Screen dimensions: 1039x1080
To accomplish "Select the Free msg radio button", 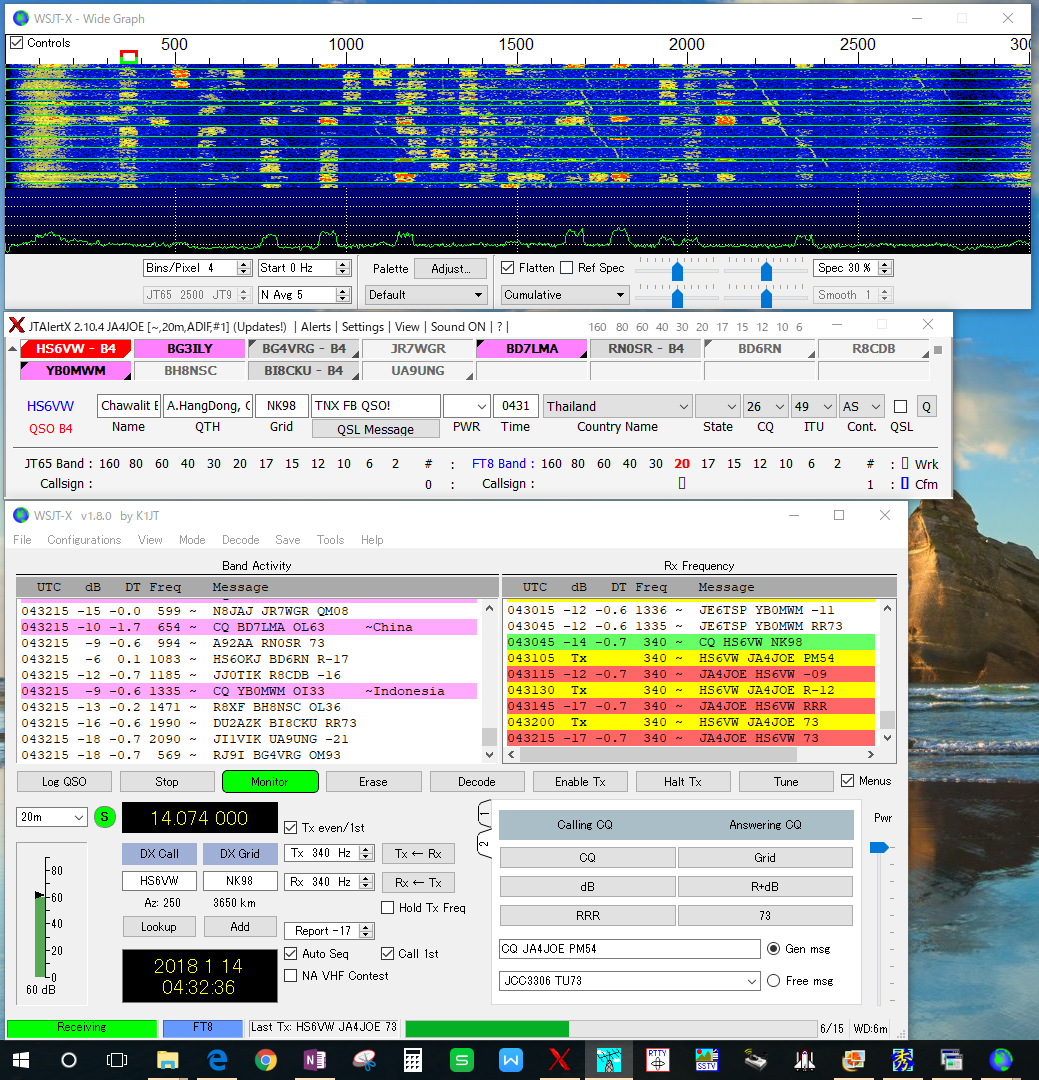I will point(773,981).
